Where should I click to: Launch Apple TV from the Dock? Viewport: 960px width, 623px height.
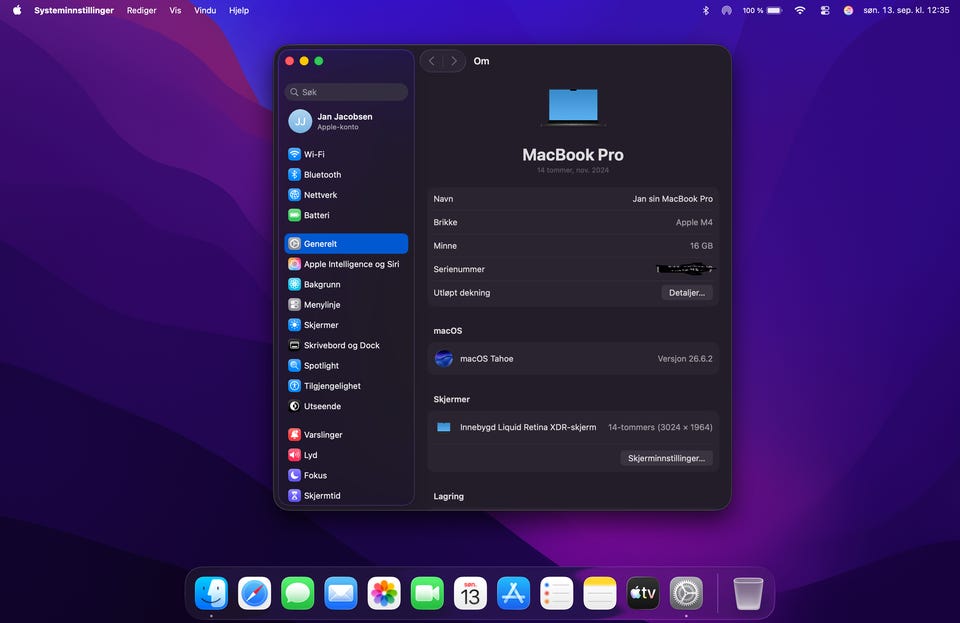pyautogui.click(x=643, y=593)
